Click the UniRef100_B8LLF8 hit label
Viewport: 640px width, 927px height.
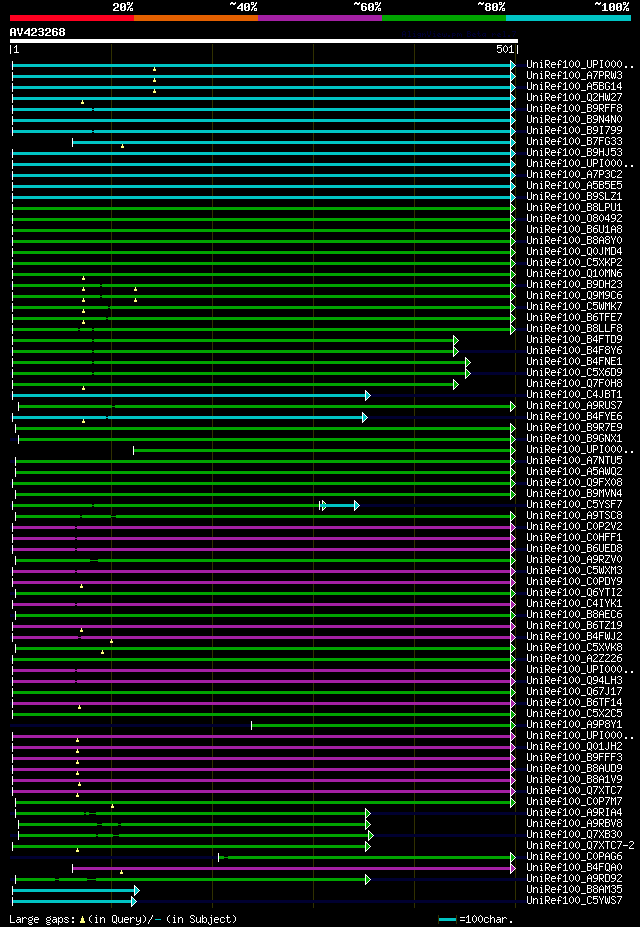coord(574,329)
